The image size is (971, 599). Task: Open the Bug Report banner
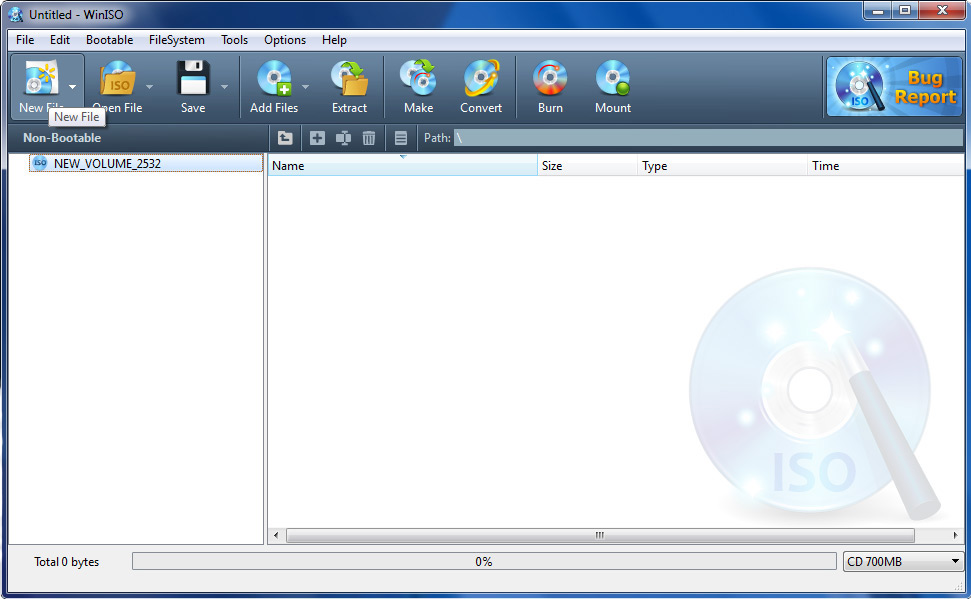(x=894, y=87)
